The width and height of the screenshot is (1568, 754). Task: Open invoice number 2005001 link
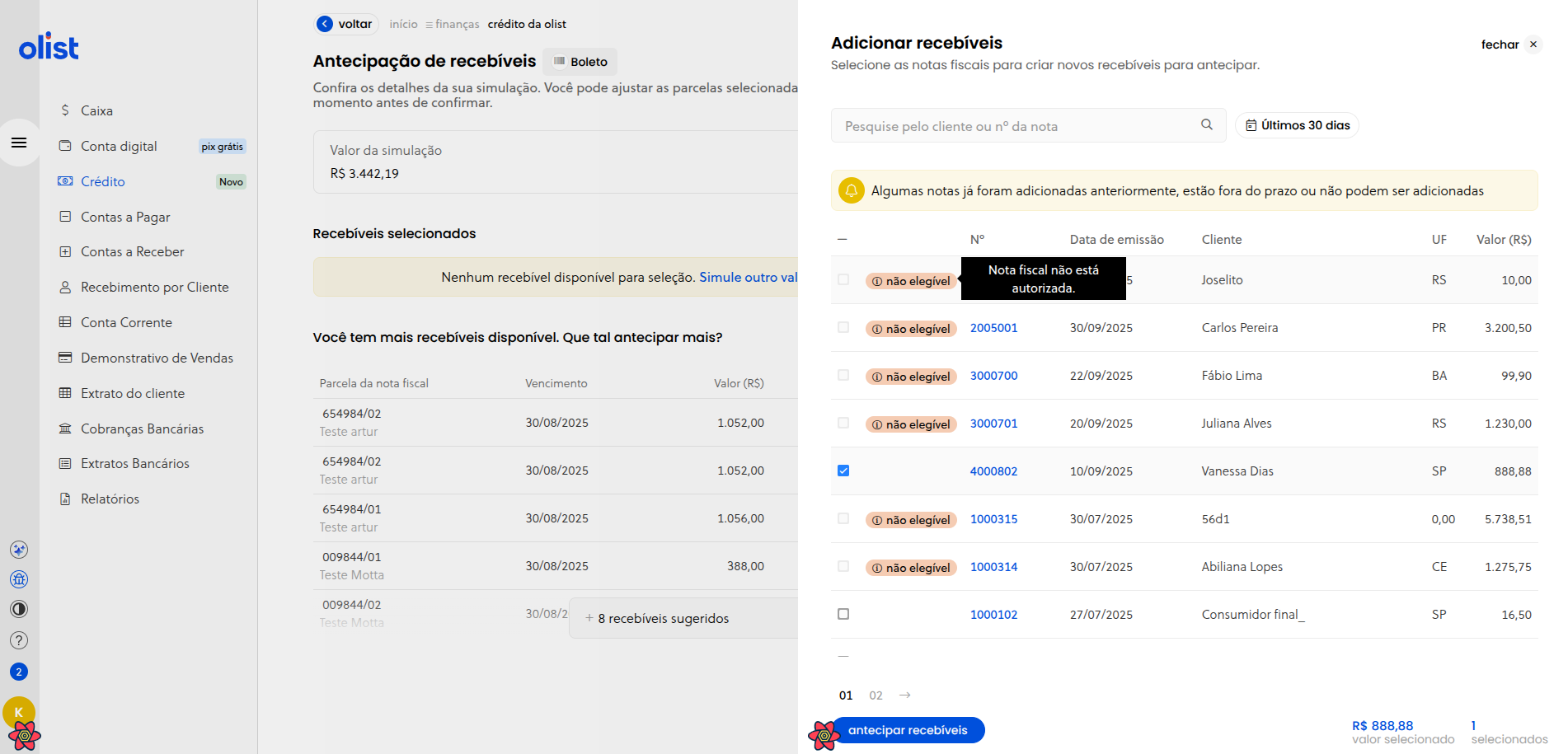[993, 328]
